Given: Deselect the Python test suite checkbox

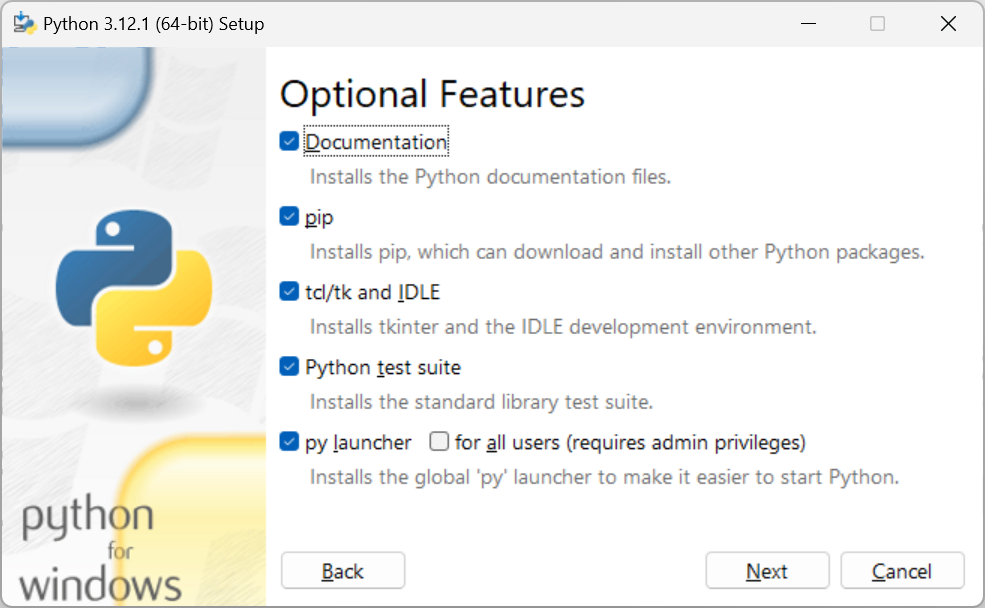Looking at the screenshot, I should (289, 367).
